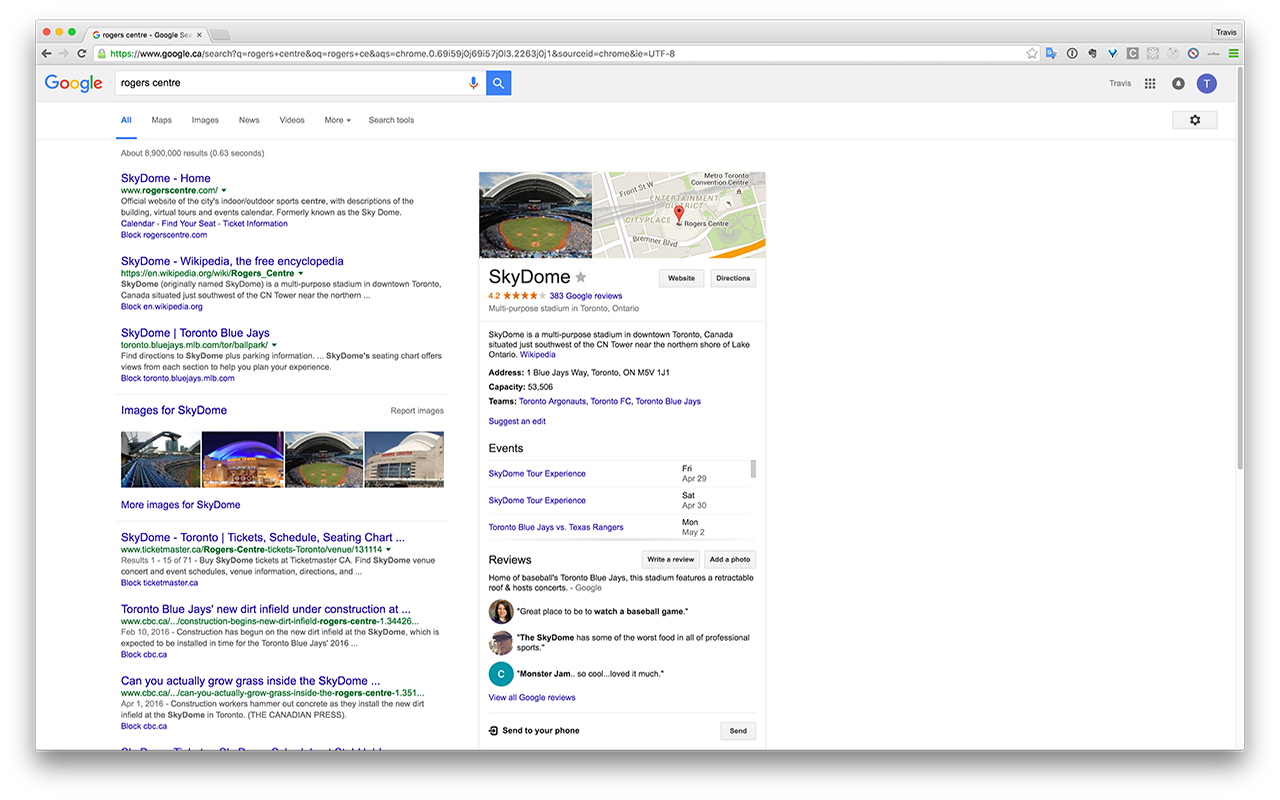Click the Wikipedia link in panel description
Screen dimensions: 1280x800
[x=538, y=354]
